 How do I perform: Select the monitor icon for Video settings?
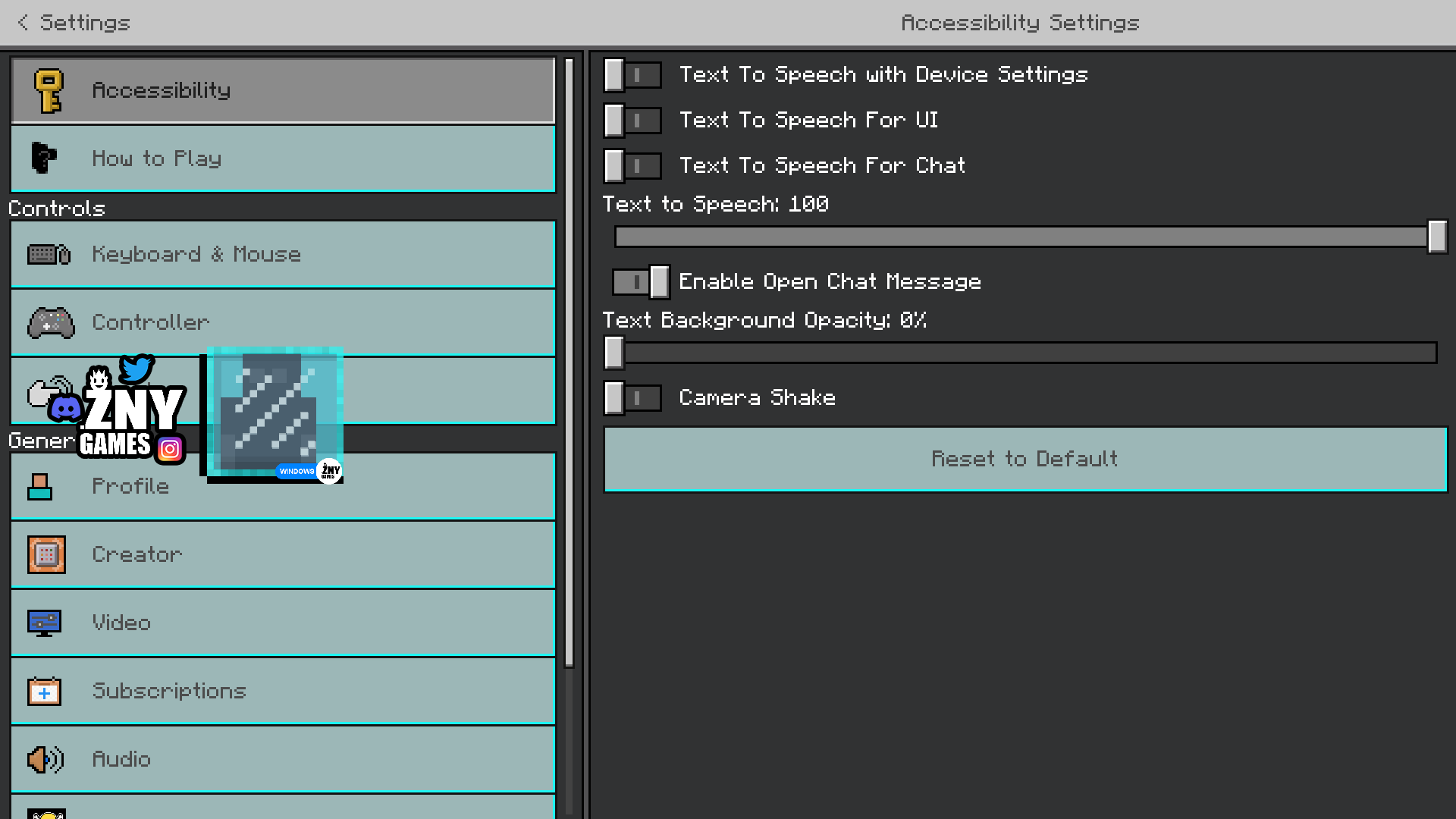pos(43,623)
